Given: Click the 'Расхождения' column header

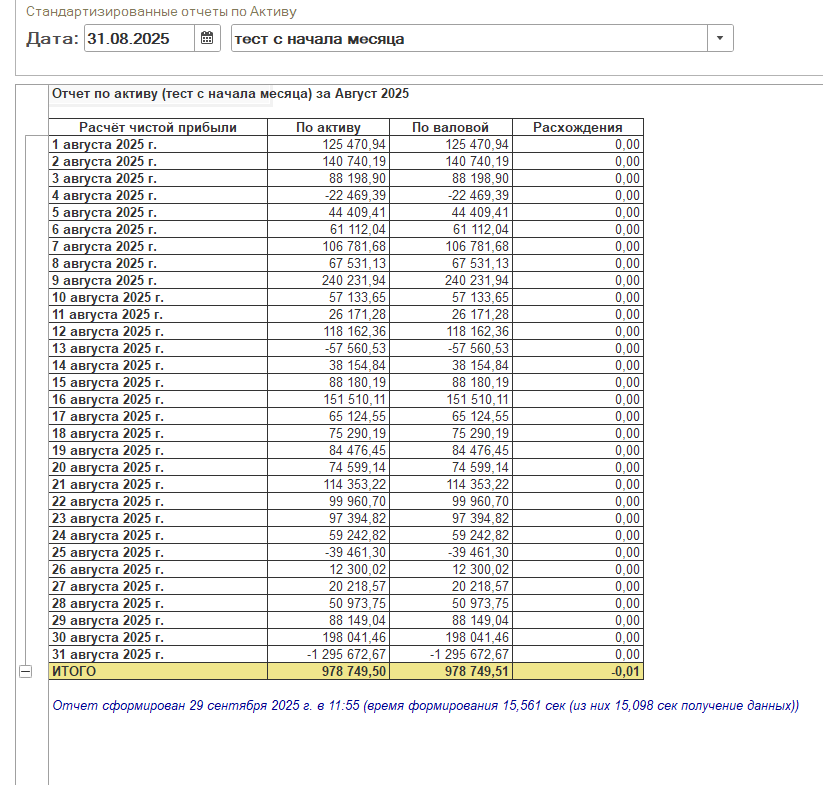Looking at the screenshot, I should click(578, 127).
